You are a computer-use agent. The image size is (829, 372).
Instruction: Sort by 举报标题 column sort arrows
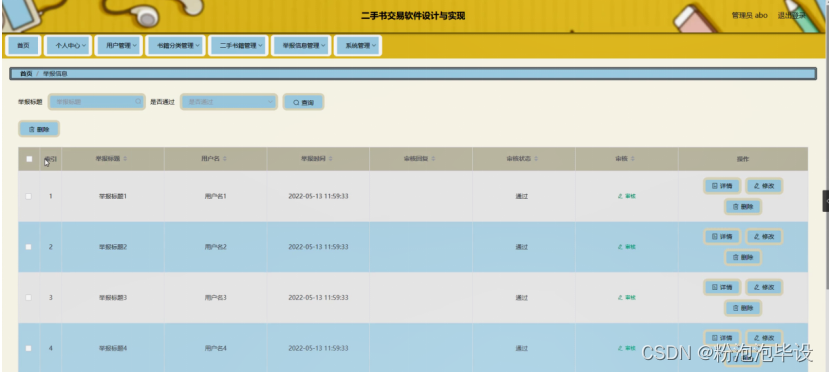tap(125, 159)
